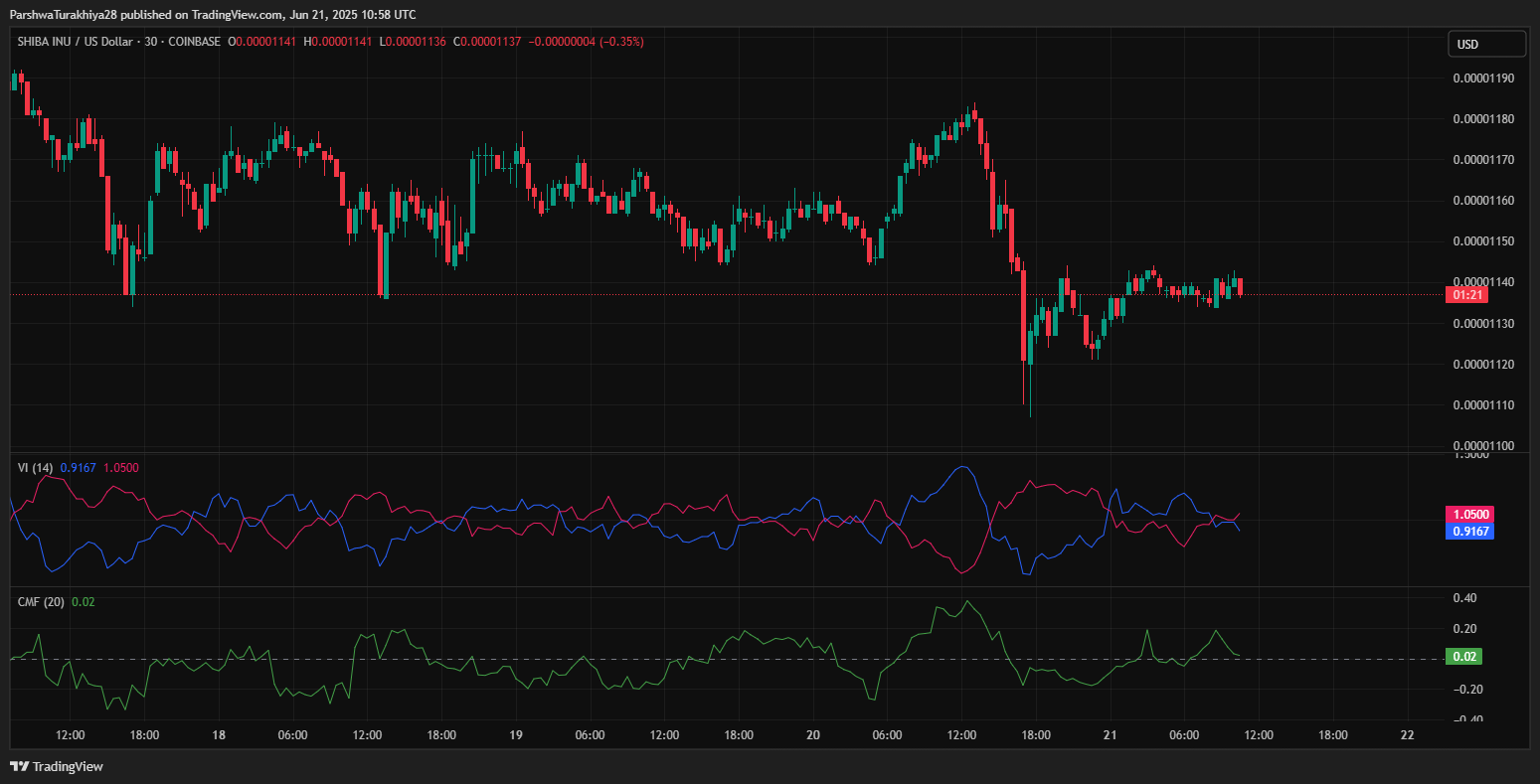The height and width of the screenshot is (784, 1540).
Task: Select the VI (14) indicator legend
Action: [x=35, y=467]
